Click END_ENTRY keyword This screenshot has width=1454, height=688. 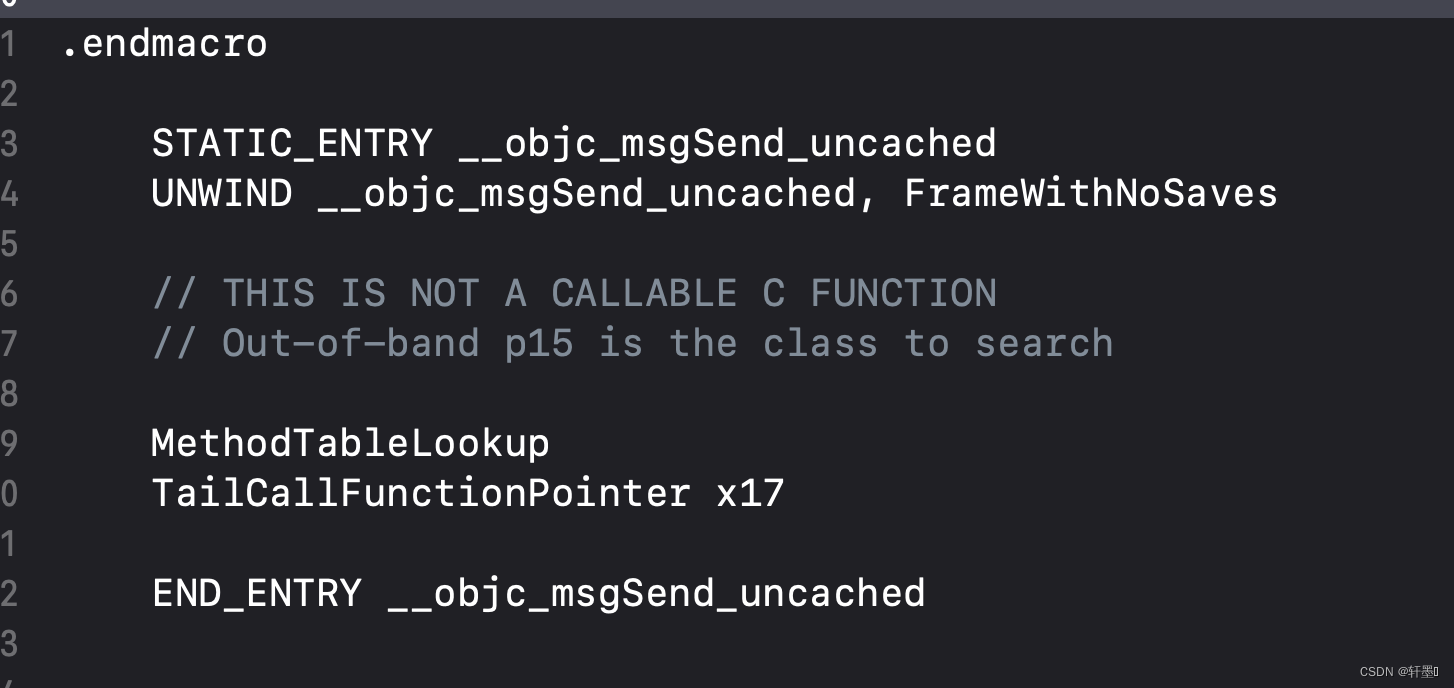pyautogui.click(x=257, y=594)
